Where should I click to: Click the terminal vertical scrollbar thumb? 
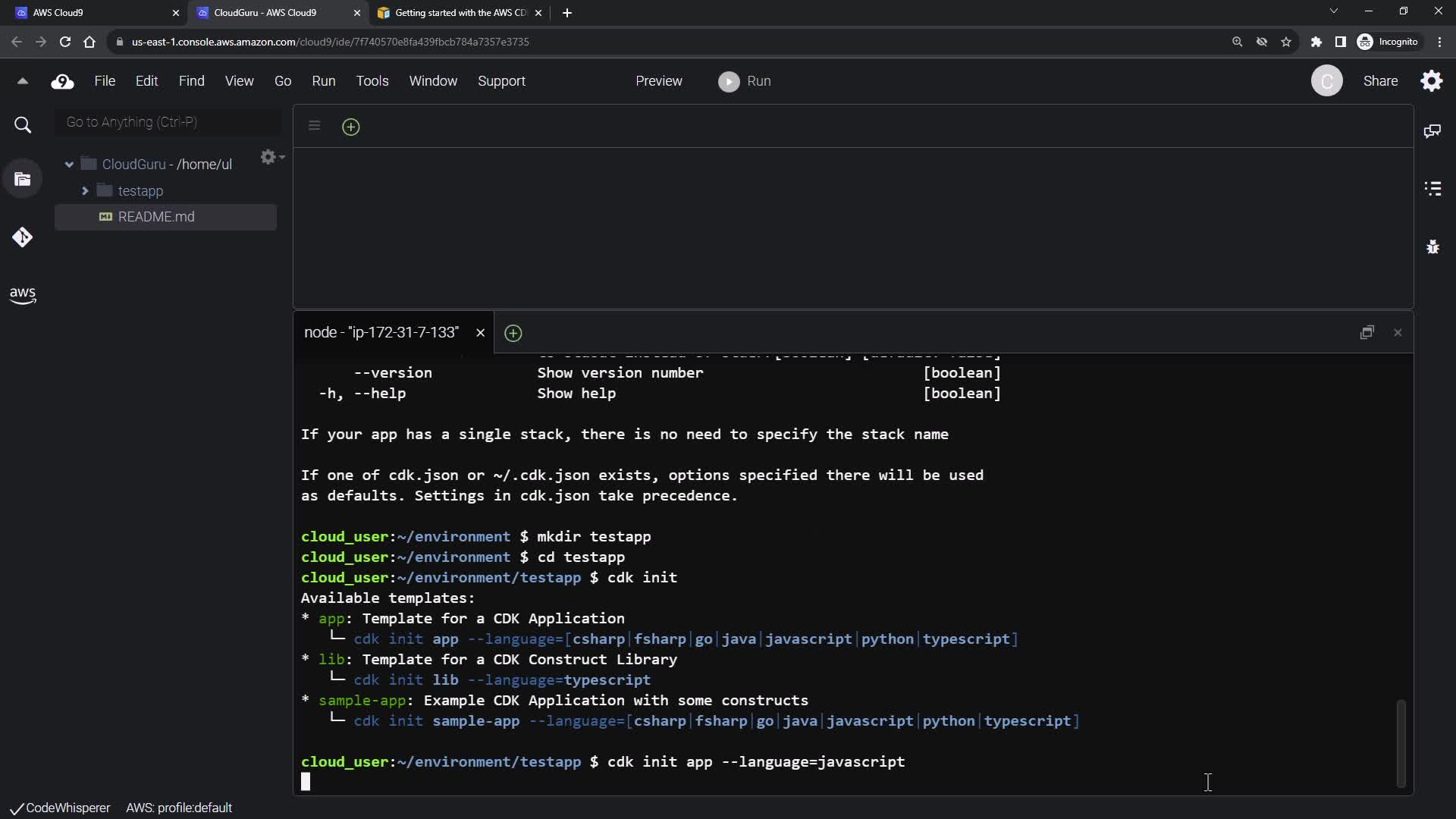coord(1401,743)
